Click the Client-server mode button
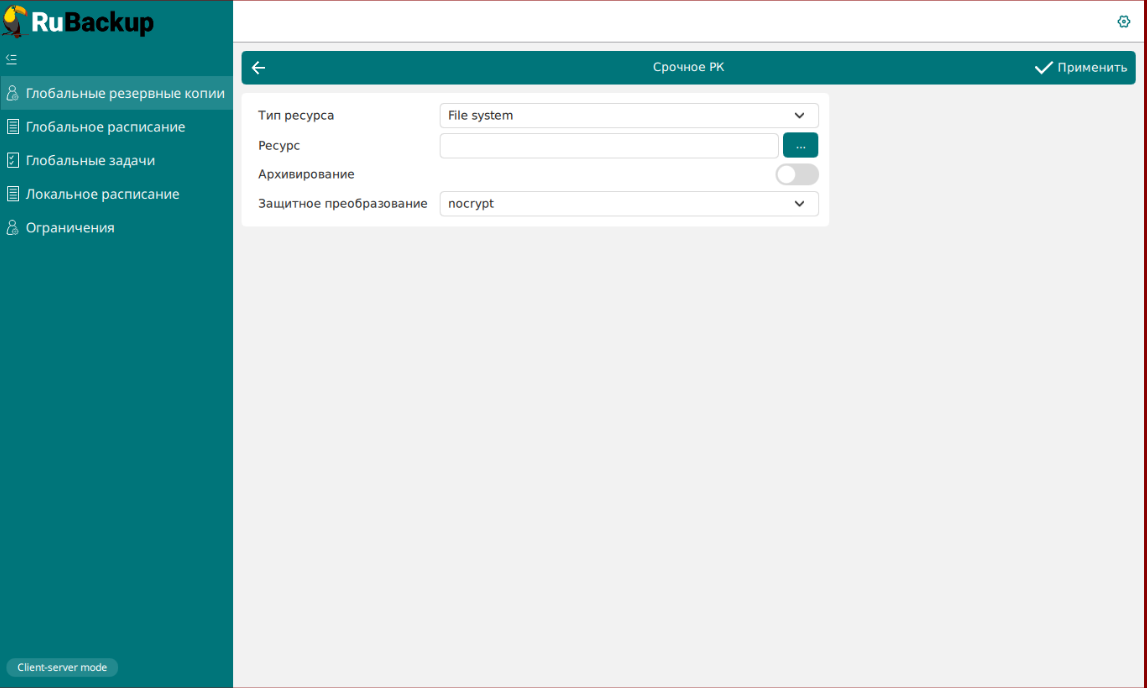Viewport: 1147px width, 688px height. 62,667
